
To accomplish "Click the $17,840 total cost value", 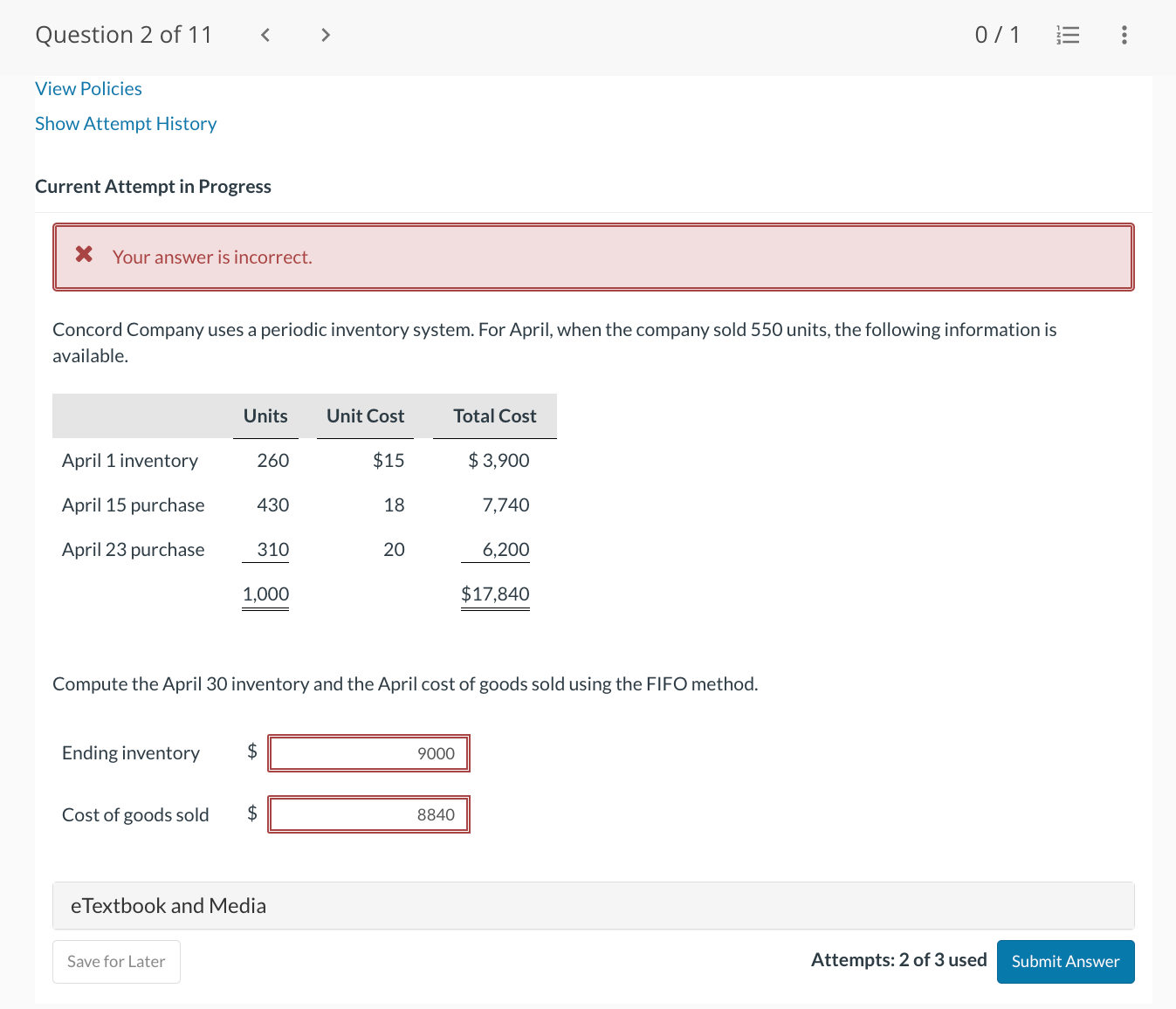I will [x=495, y=594].
